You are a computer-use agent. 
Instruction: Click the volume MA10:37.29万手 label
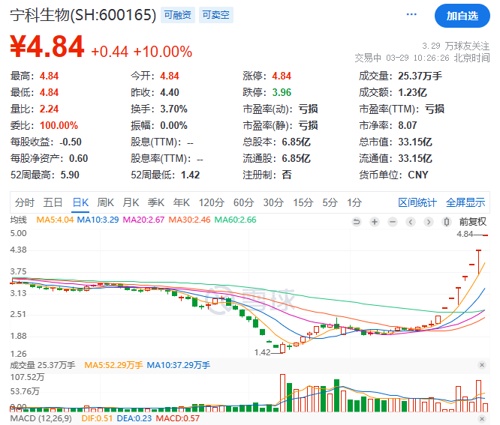click(x=178, y=365)
